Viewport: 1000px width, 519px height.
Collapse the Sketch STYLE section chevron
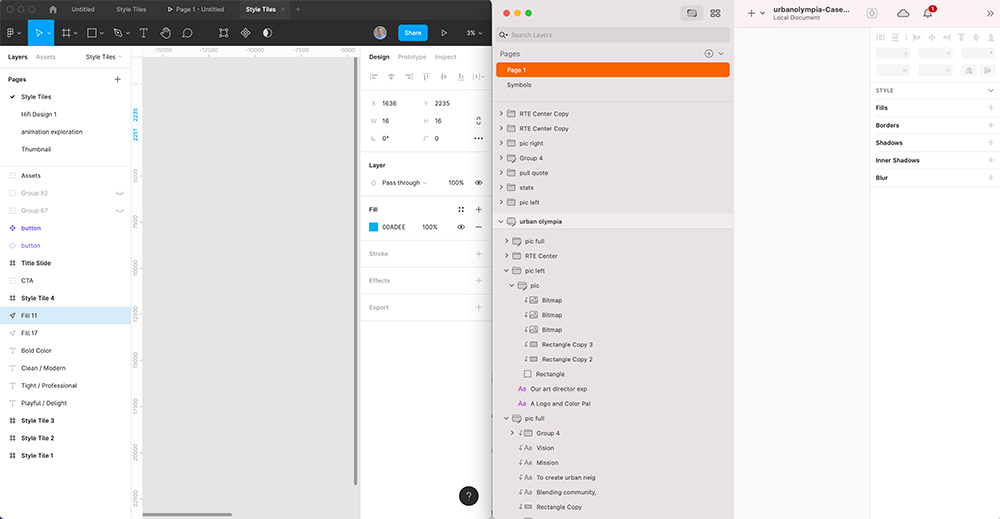pos(990,91)
